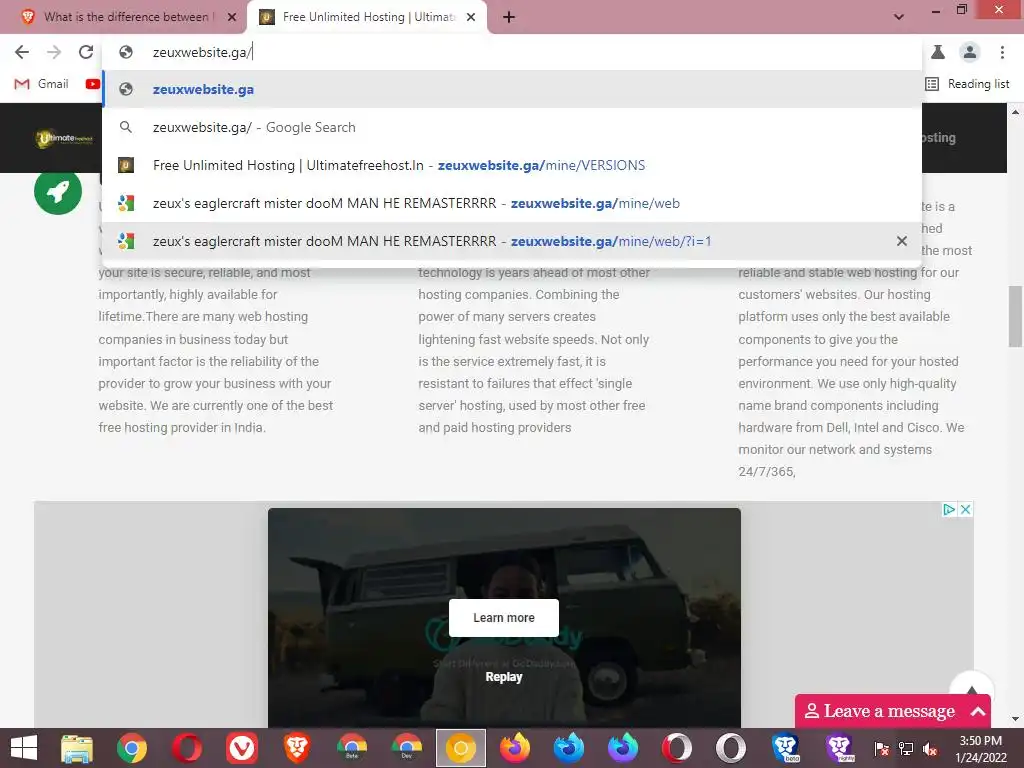
Task: Expand the chat widget with the chevron
Action: pos(978,711)
